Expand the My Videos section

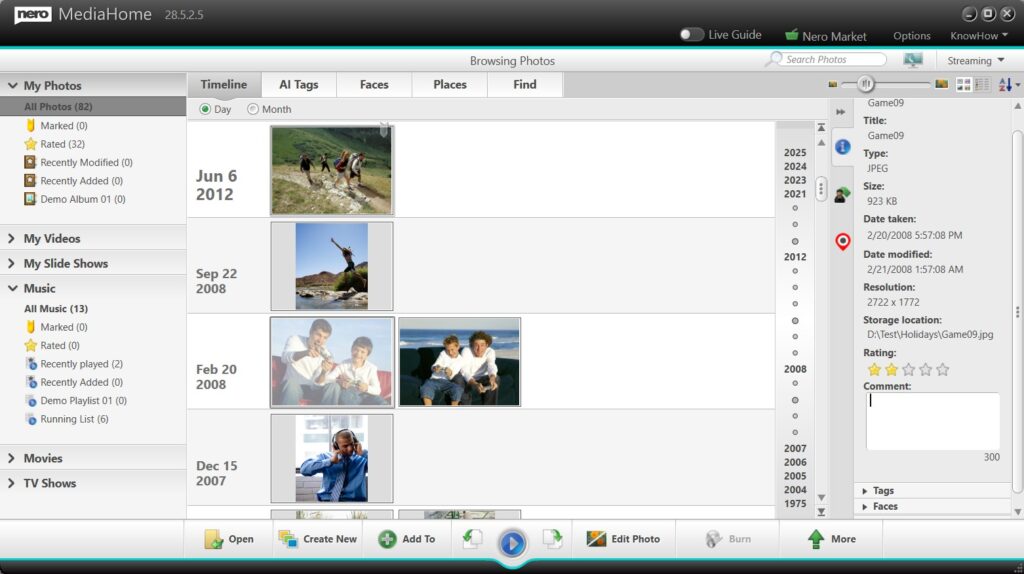pos(11,238)
